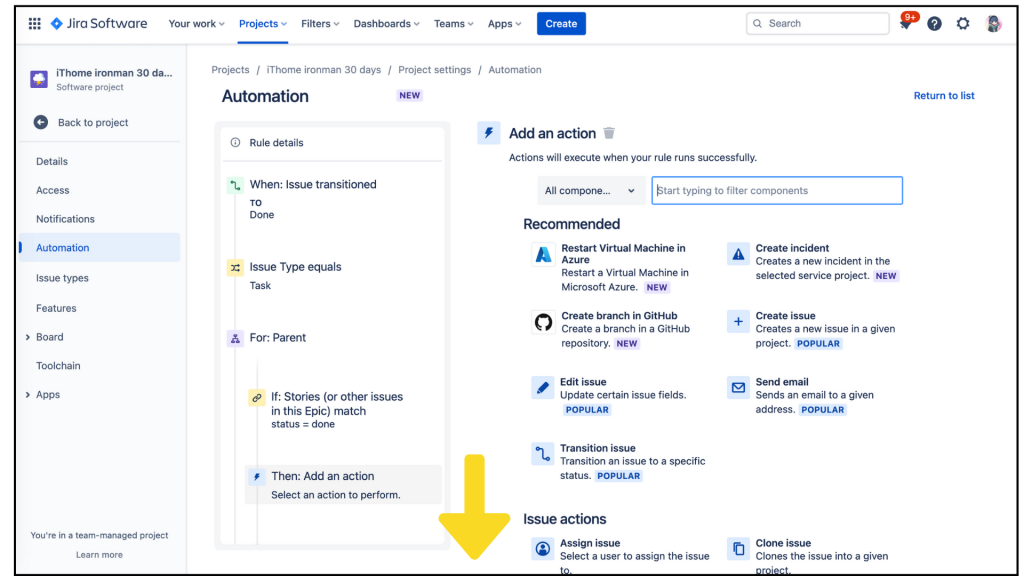The width and height of the screenshot is (1024, 576).
Task: Click the Projects breadcrumb link
Action: 230,70
